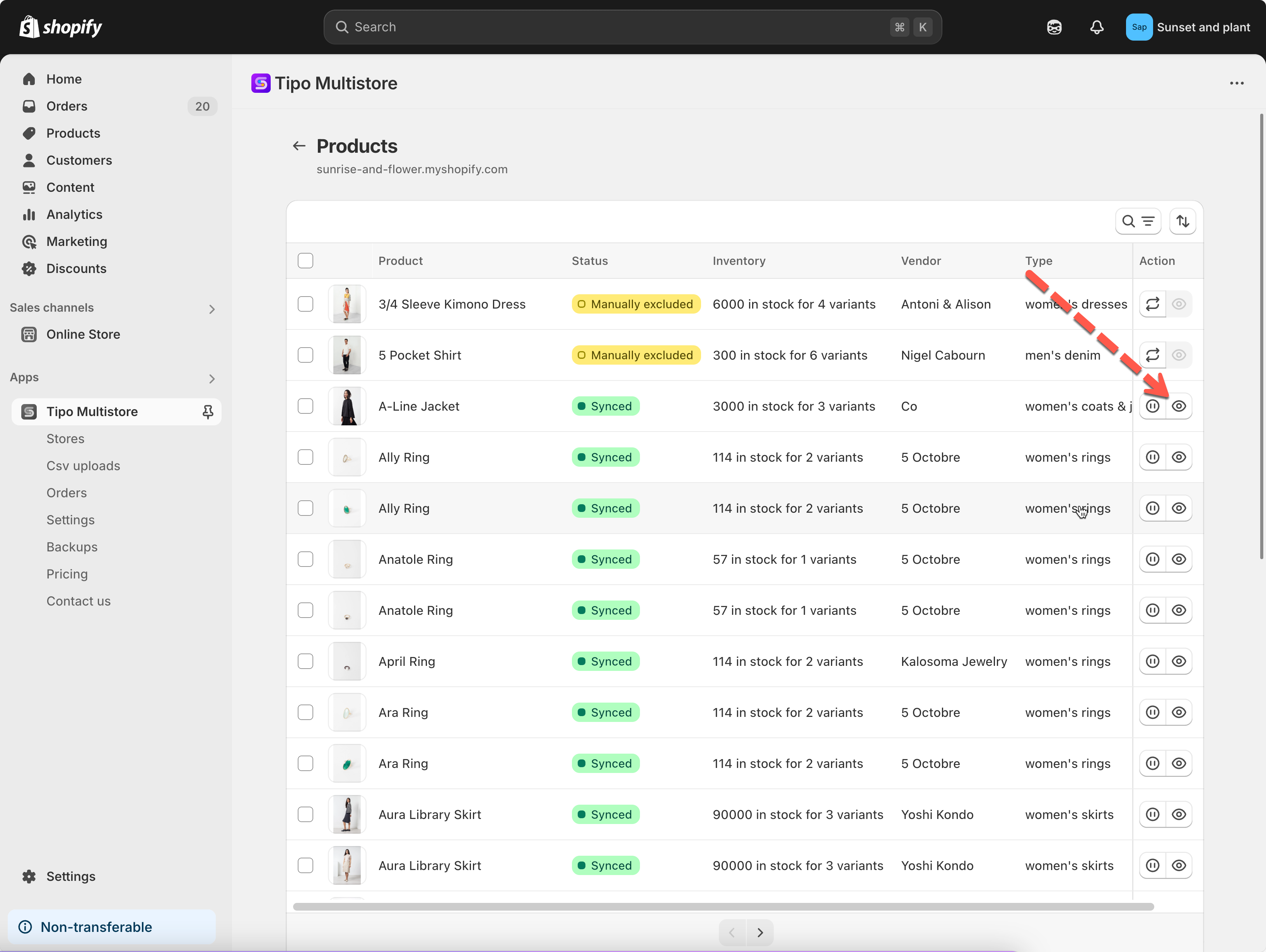
Task: Re-sync the 3/4 Sleeve Kimono Dress
Action: (x=1152, y=304)
